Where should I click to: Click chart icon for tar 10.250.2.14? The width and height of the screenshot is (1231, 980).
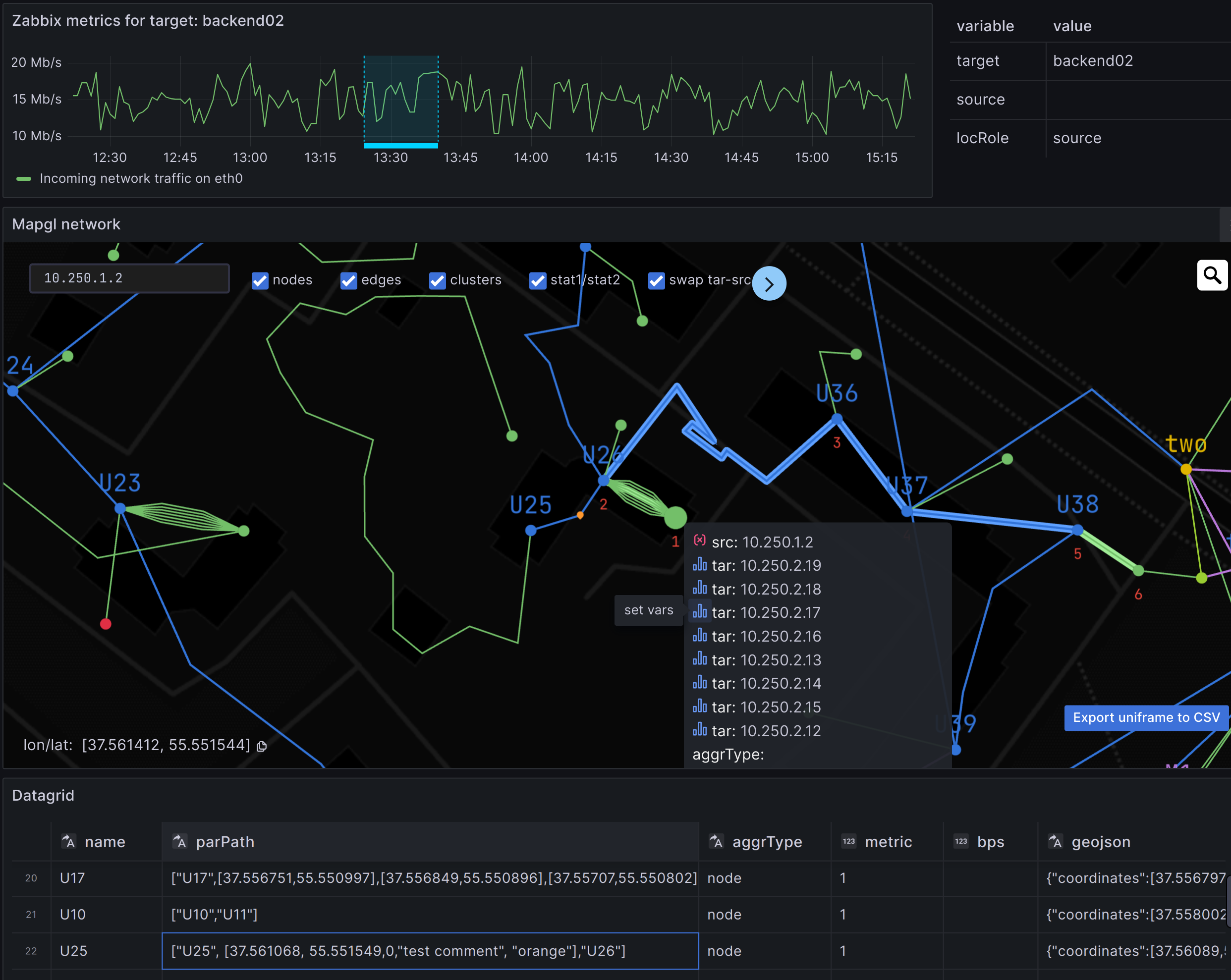point(699,683)
